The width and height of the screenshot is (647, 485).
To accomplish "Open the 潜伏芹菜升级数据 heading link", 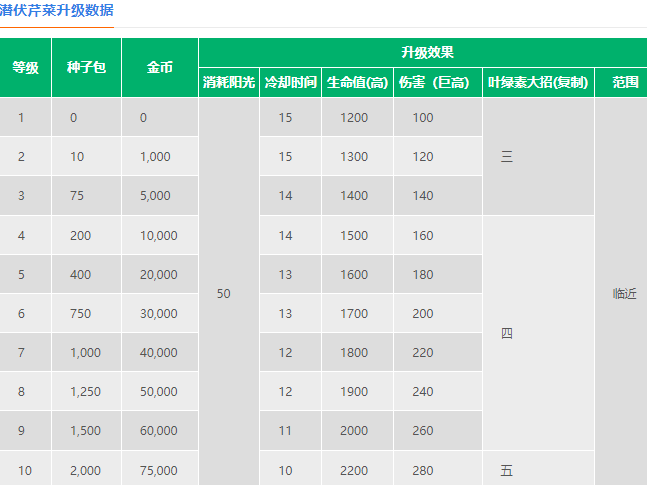I will pos(57,10).
